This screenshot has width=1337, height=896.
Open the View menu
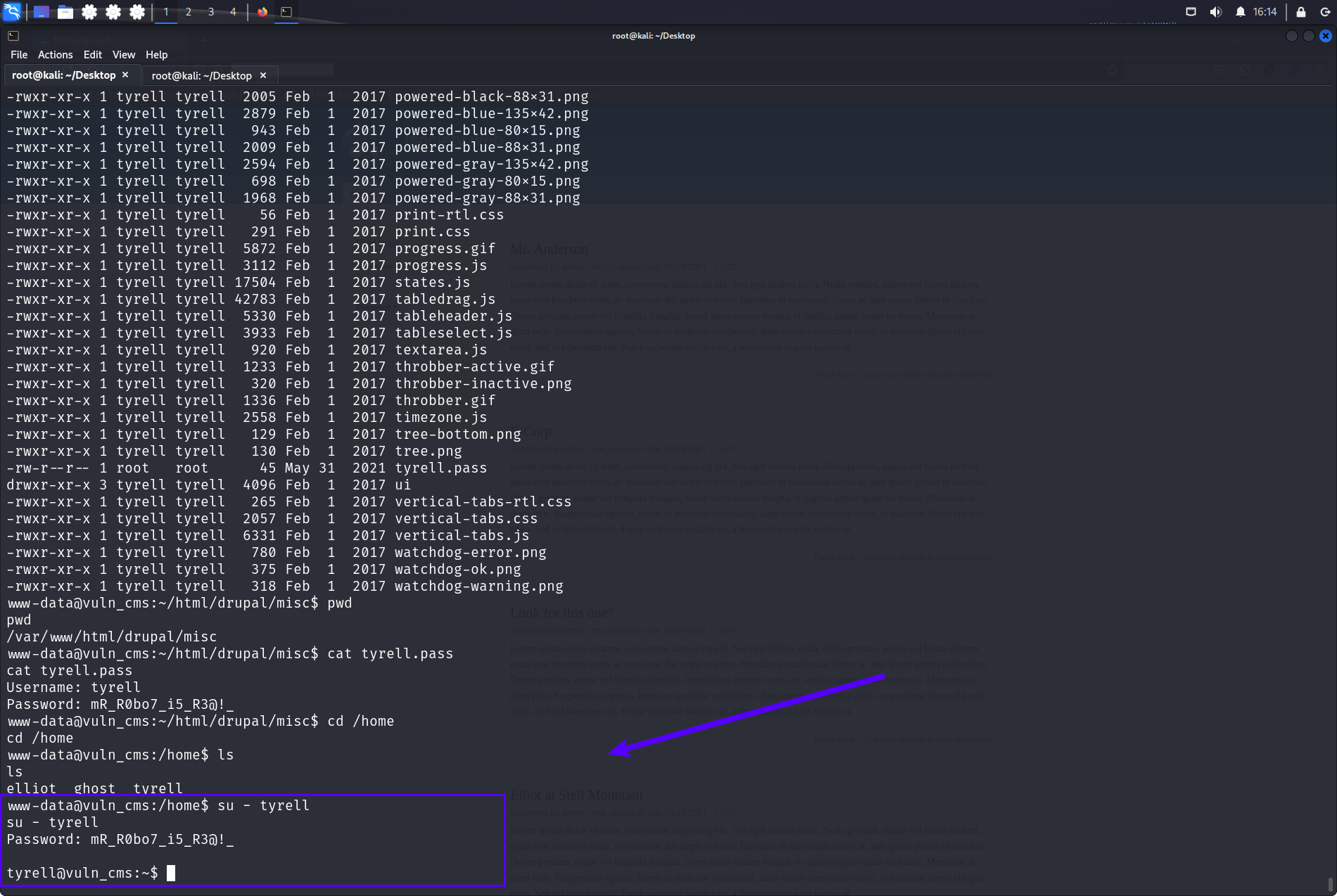tap(123, 55)
